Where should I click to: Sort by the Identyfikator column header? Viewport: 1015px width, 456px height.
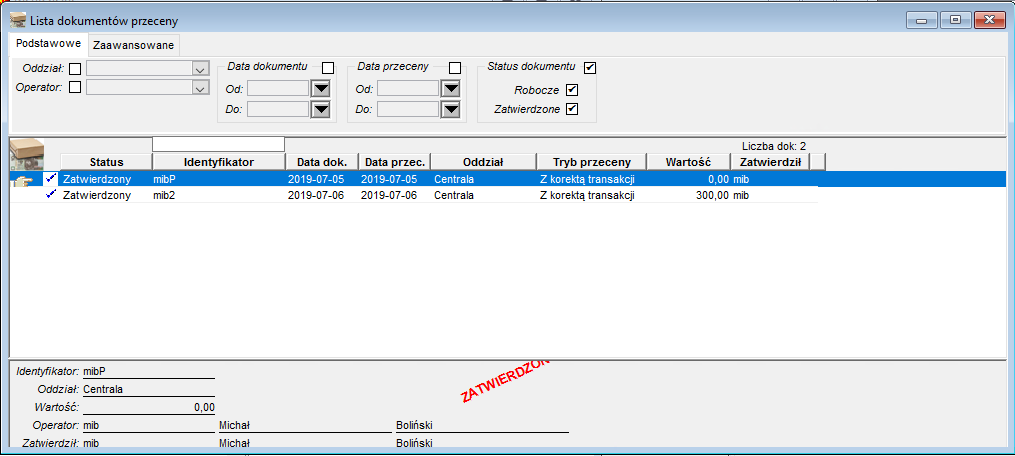(219, 161)
